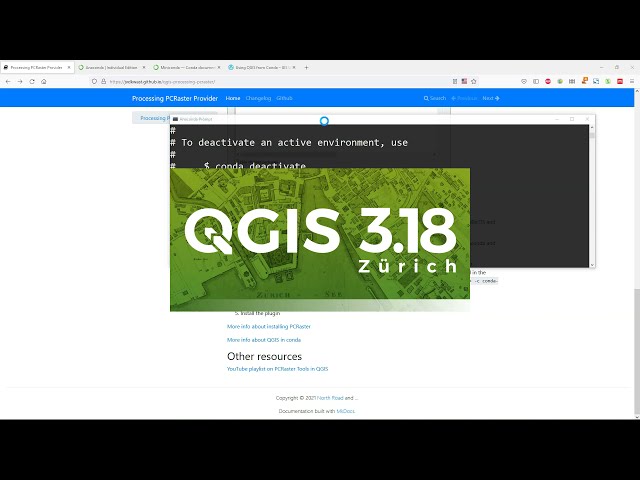
Task: Click Anaconda Prompt scrollbar up arrow
Action: pos(592,128)
